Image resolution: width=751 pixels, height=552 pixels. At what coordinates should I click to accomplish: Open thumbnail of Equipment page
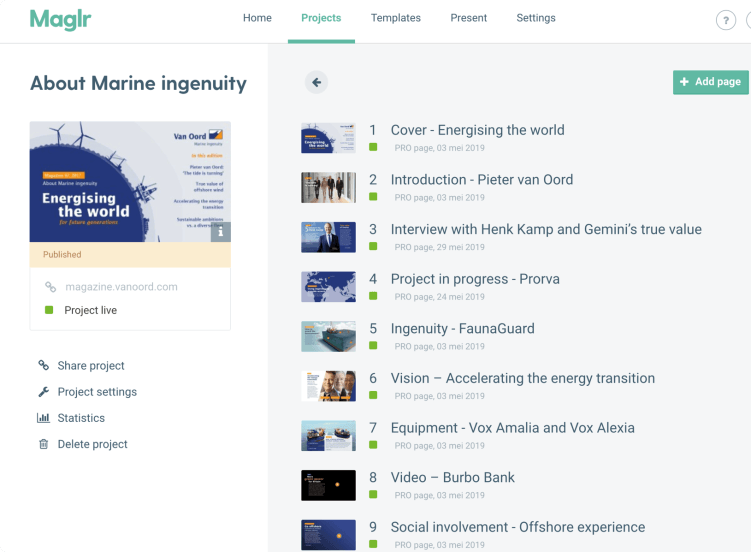tap(329, 436)
